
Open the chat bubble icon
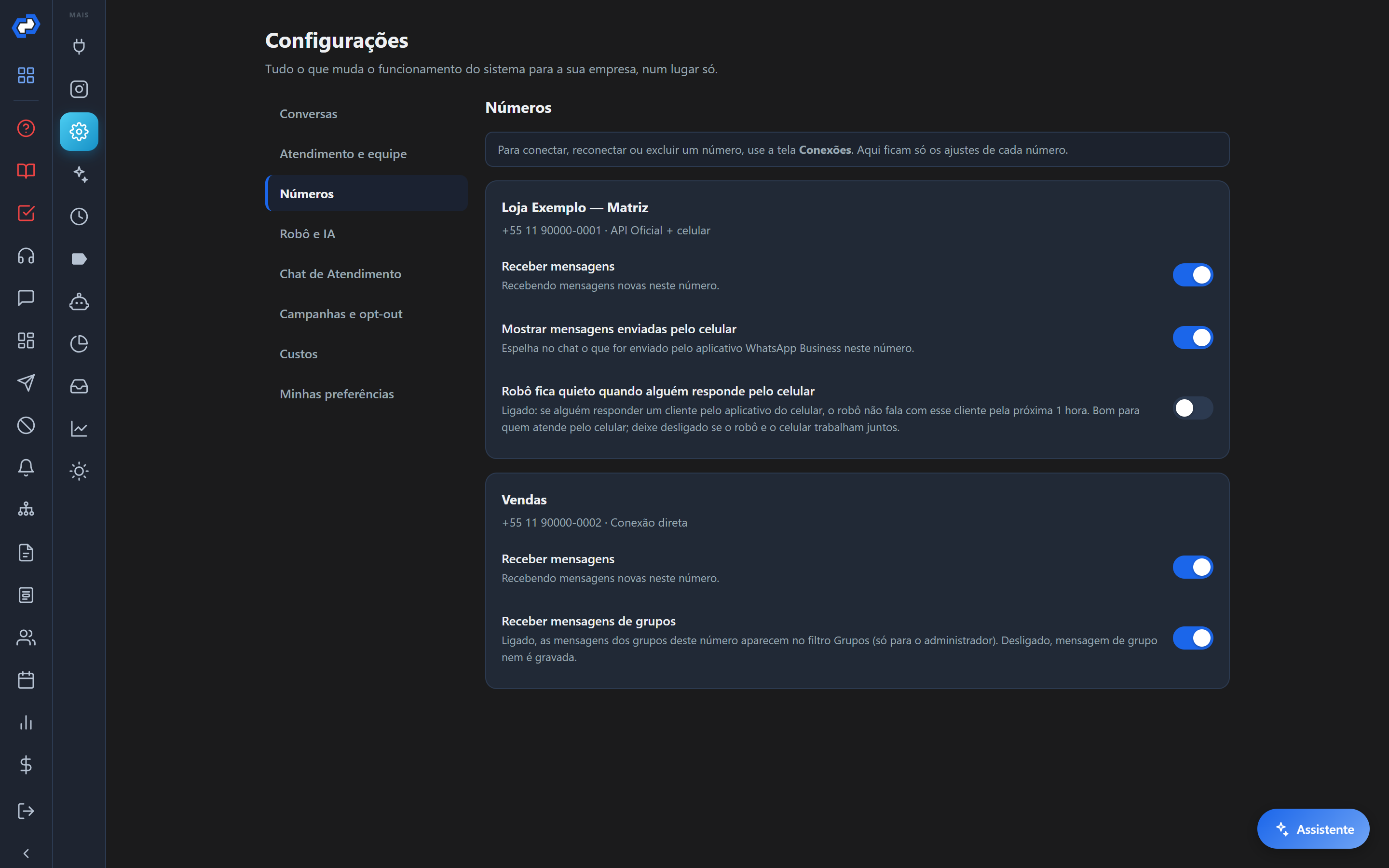[26, 298]
